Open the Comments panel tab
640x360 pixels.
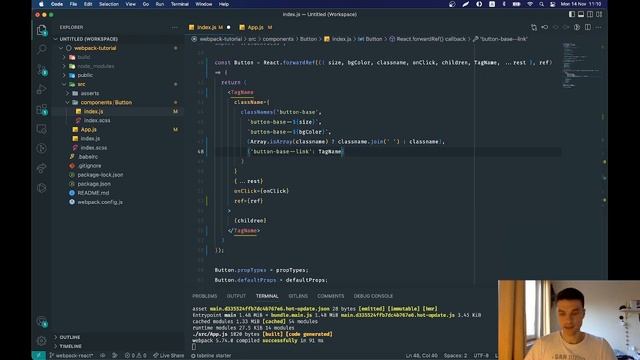331,296
